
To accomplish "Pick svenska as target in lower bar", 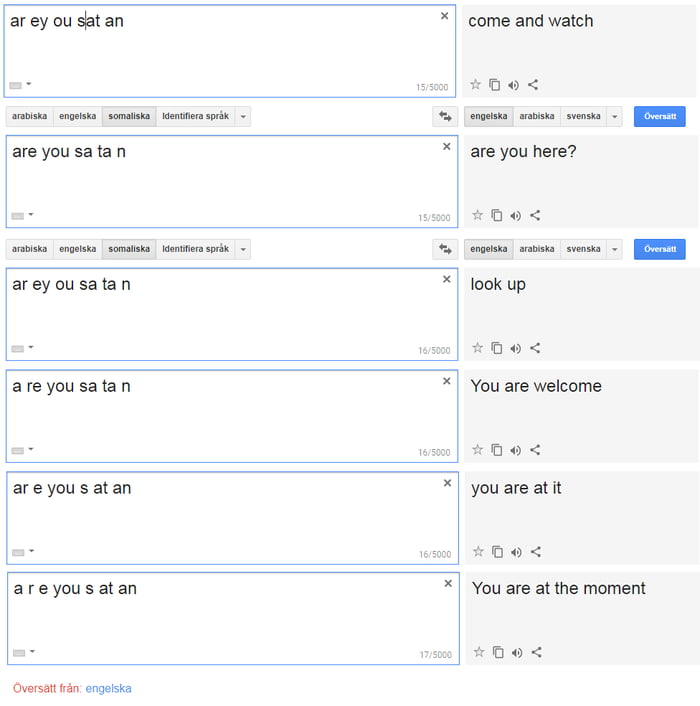I will pos(583,249).
